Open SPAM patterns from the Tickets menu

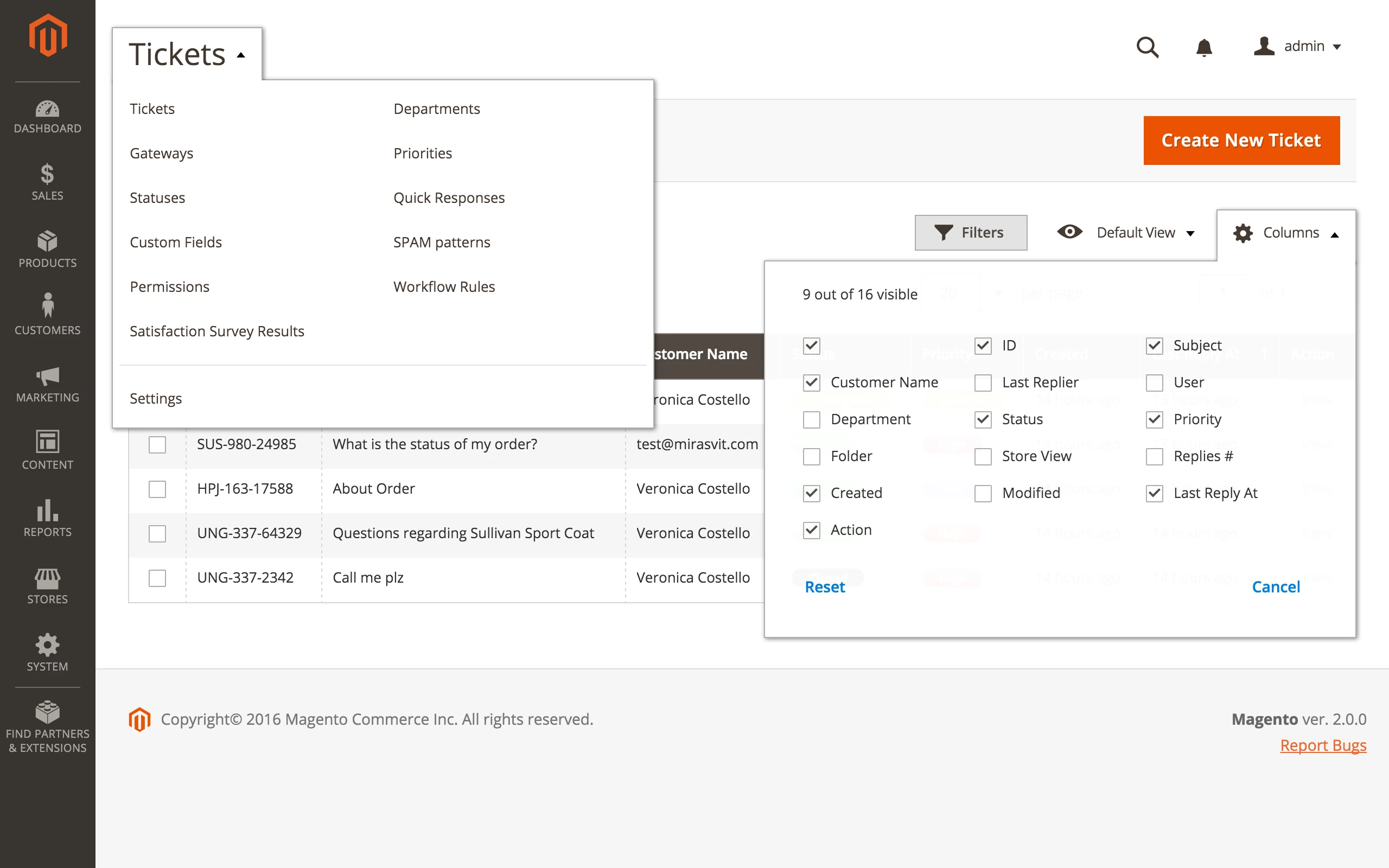441,242
